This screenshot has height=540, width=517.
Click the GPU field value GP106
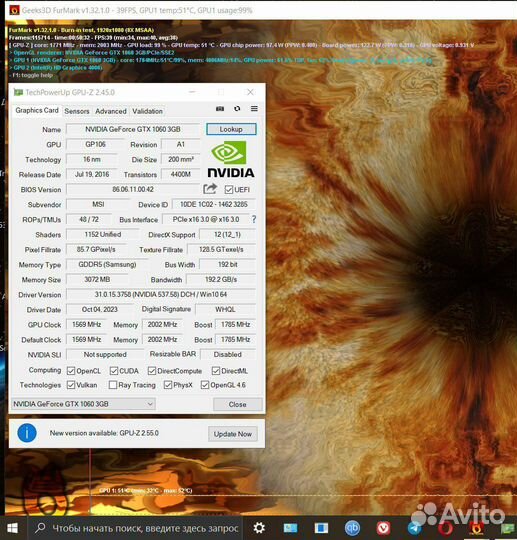click(95, 144)
